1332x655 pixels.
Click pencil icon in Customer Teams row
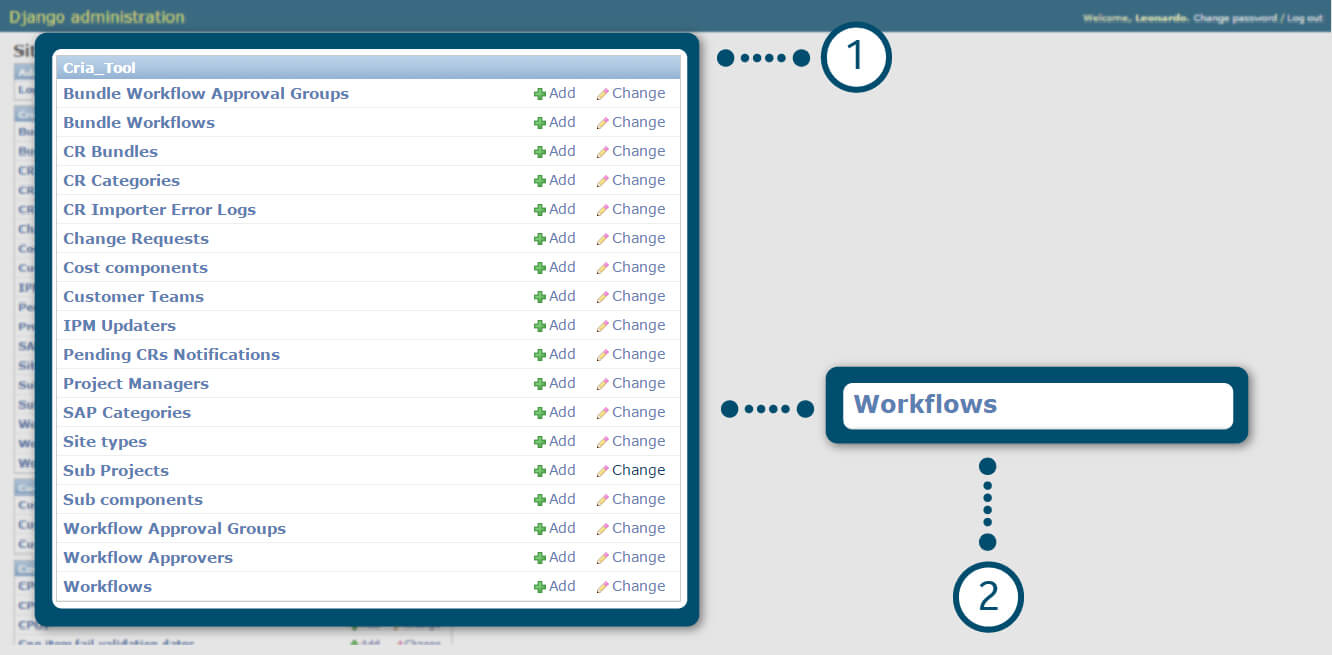tap(602, 297)
